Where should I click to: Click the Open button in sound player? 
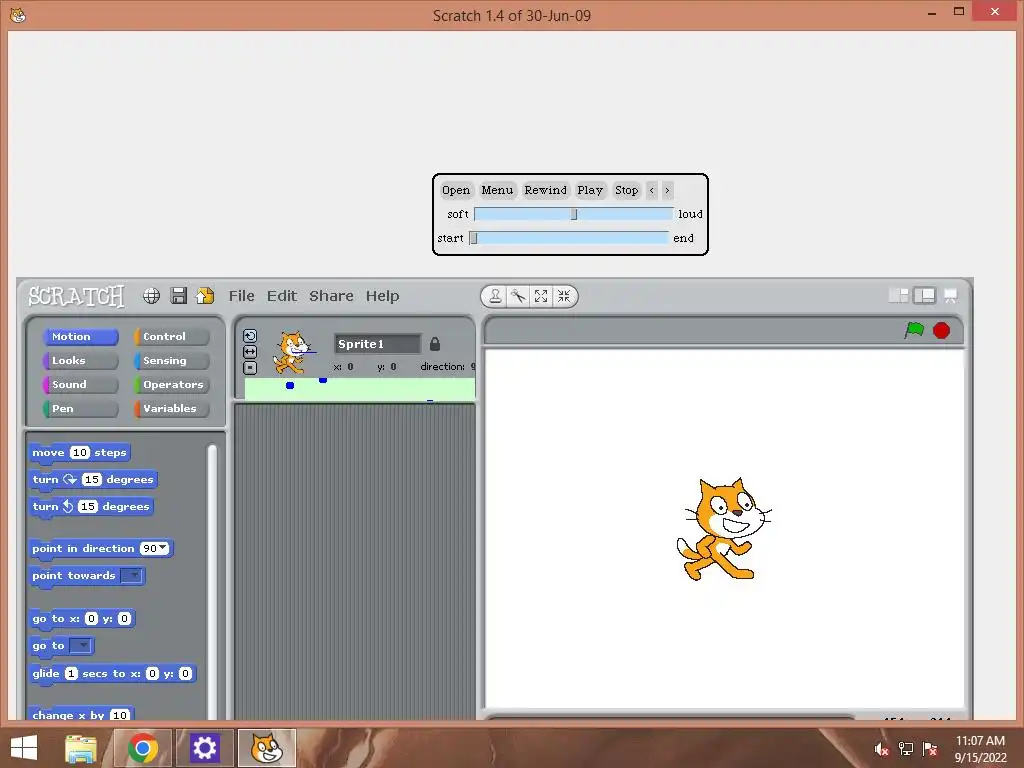(456, 190)
